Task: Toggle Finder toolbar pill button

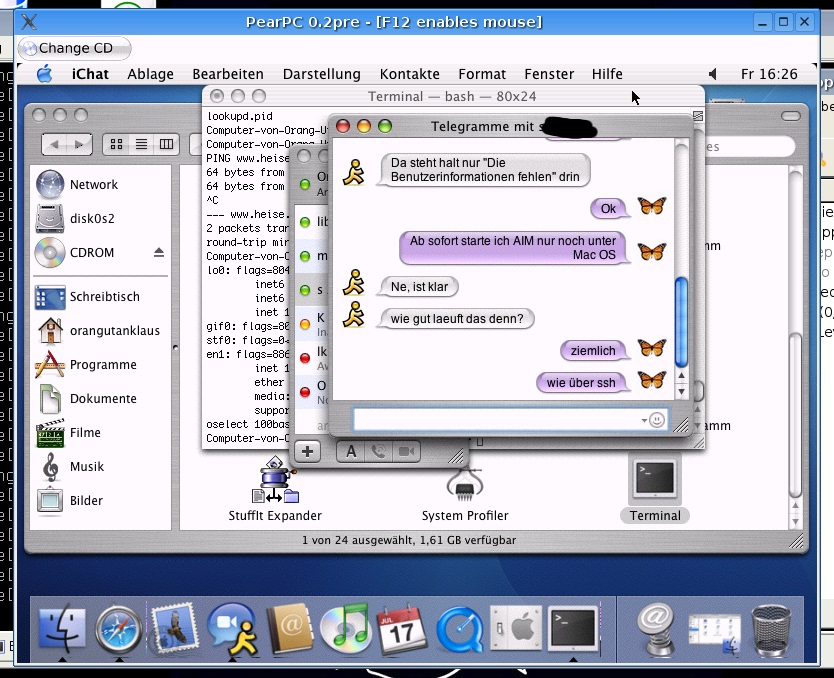Action: 791,116
